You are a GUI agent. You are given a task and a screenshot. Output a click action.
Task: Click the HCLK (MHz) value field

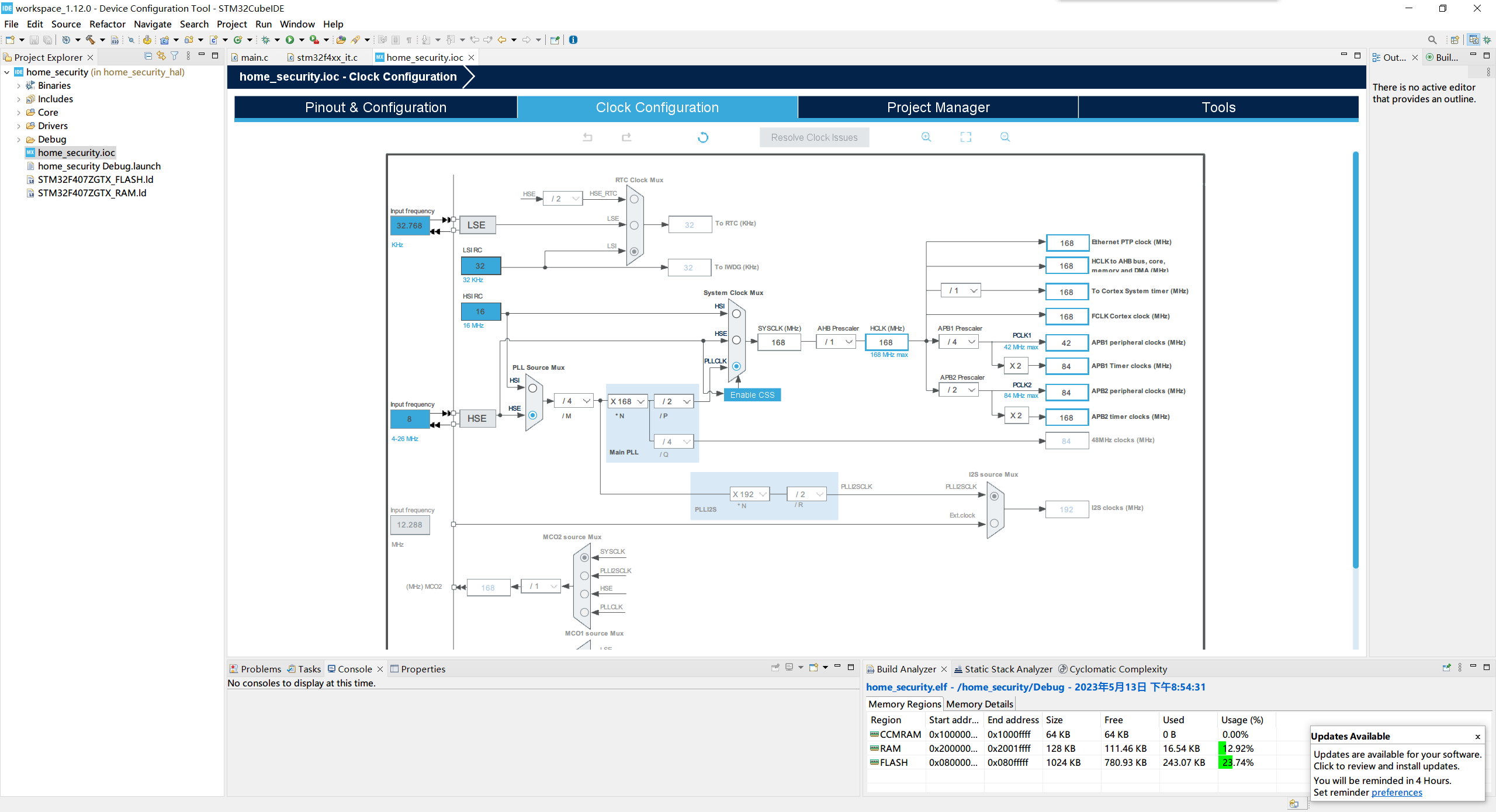tap(886, 342)
